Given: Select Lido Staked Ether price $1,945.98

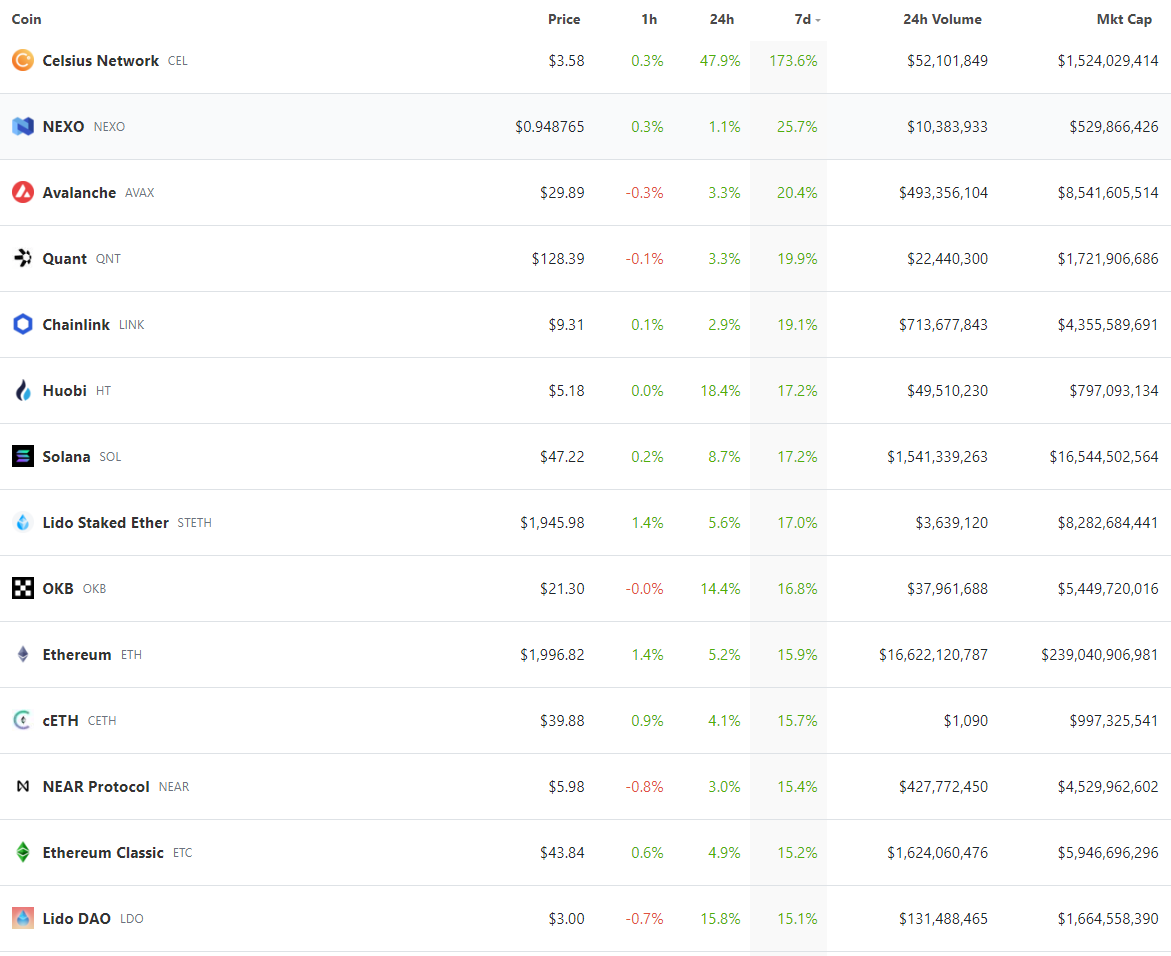Looking at the screenshot, I should coord(553,523).
